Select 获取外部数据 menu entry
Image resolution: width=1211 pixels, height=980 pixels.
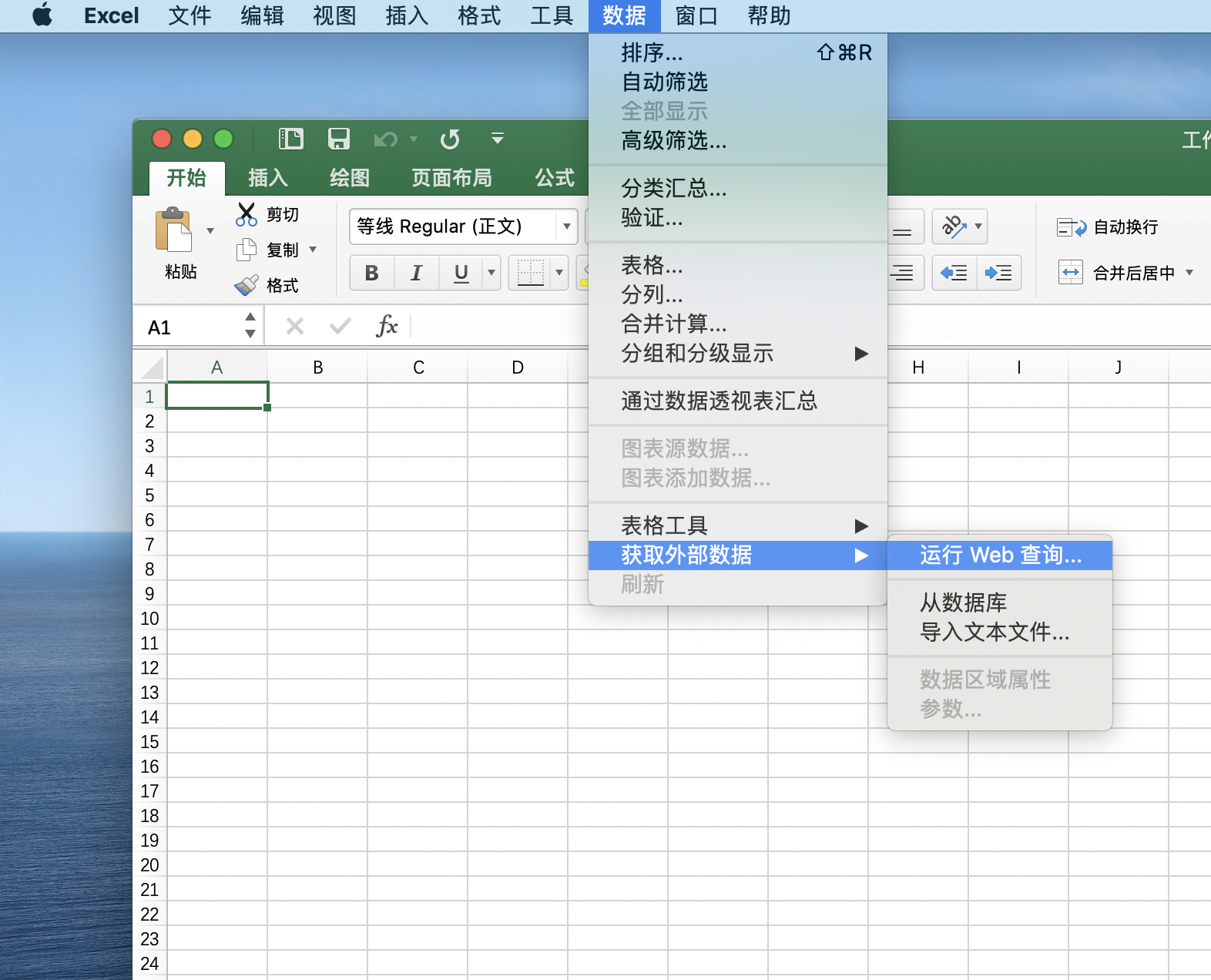[x=738, y=555]
